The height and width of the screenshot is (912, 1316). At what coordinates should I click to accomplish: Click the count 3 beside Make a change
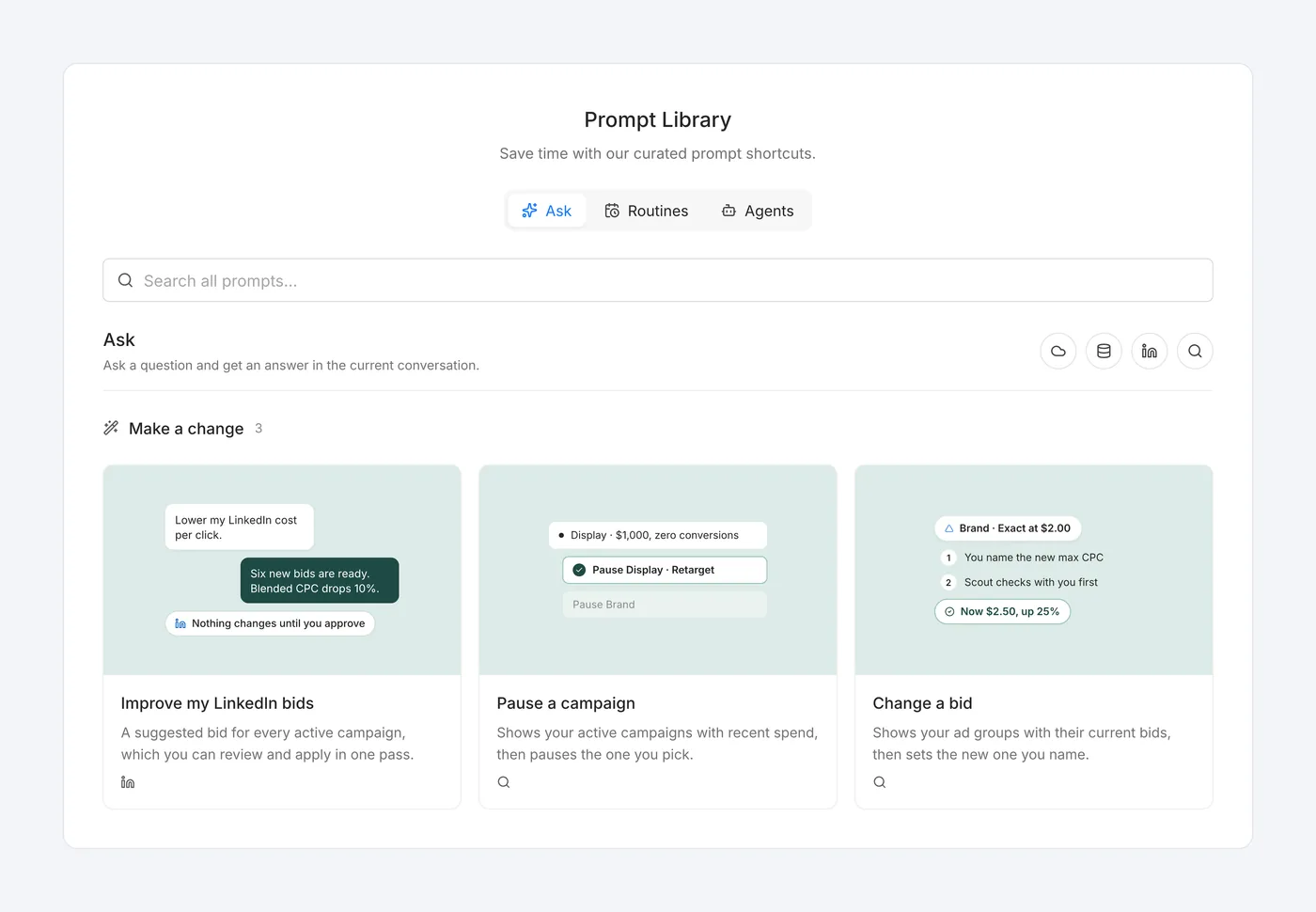coord(258,429)
